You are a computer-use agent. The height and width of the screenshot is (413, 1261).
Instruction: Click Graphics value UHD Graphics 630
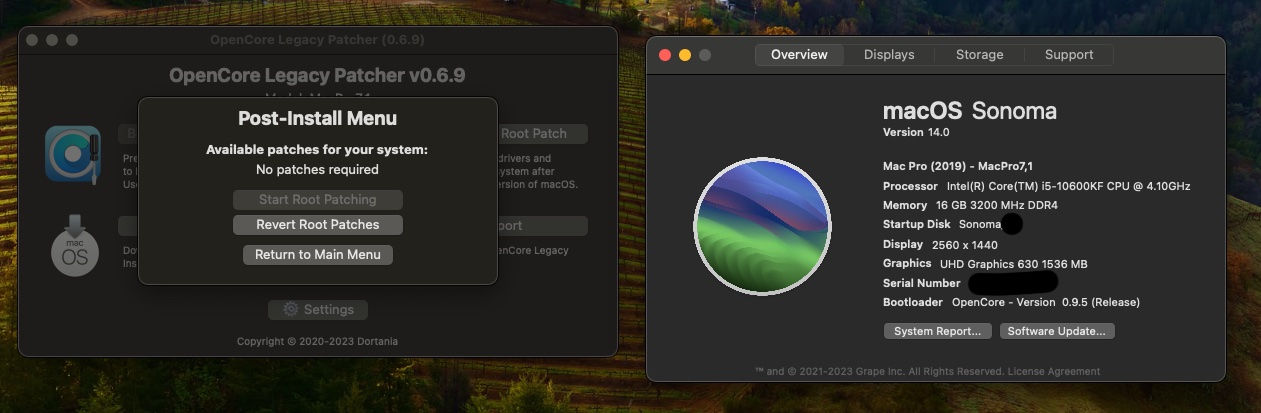[x=1013, y=264]
